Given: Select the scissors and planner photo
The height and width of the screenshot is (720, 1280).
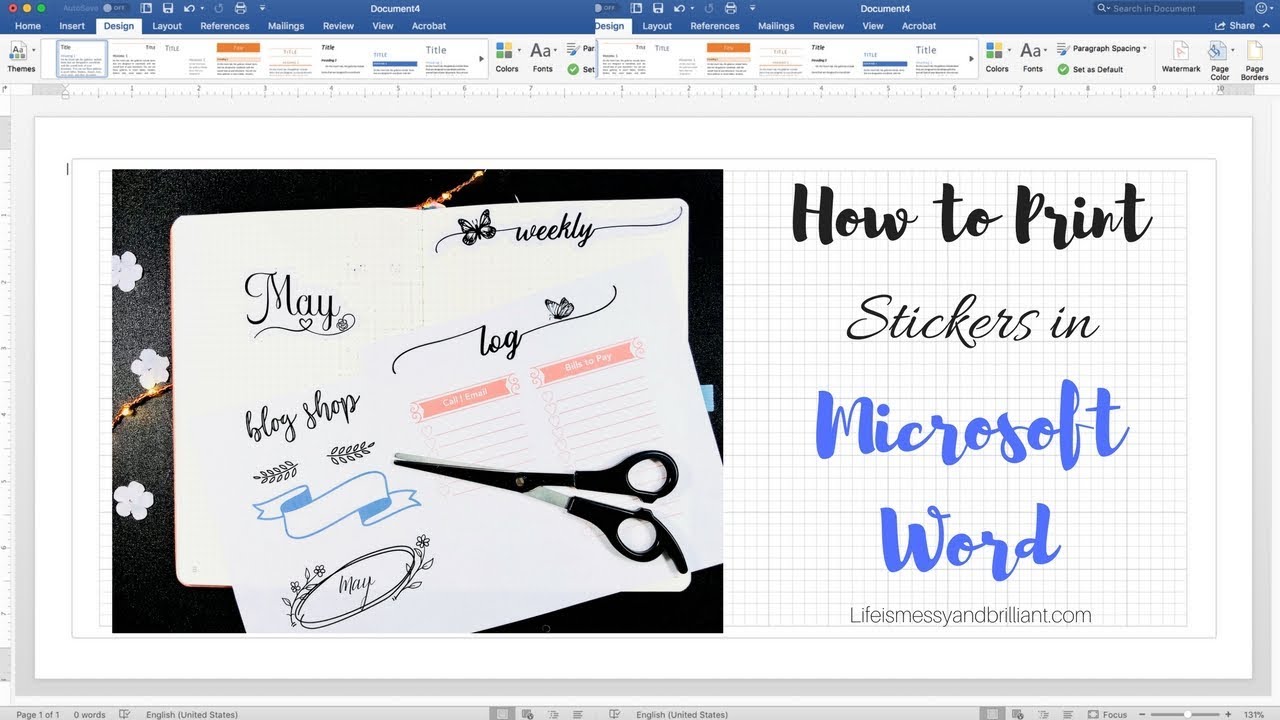Looking at the screenshot, I should pos(417,401).
